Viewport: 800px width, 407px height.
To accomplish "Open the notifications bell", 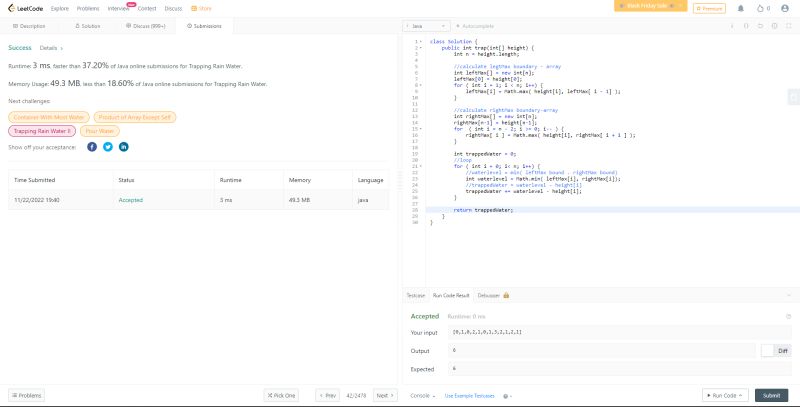I will click(x=742, y=7).
